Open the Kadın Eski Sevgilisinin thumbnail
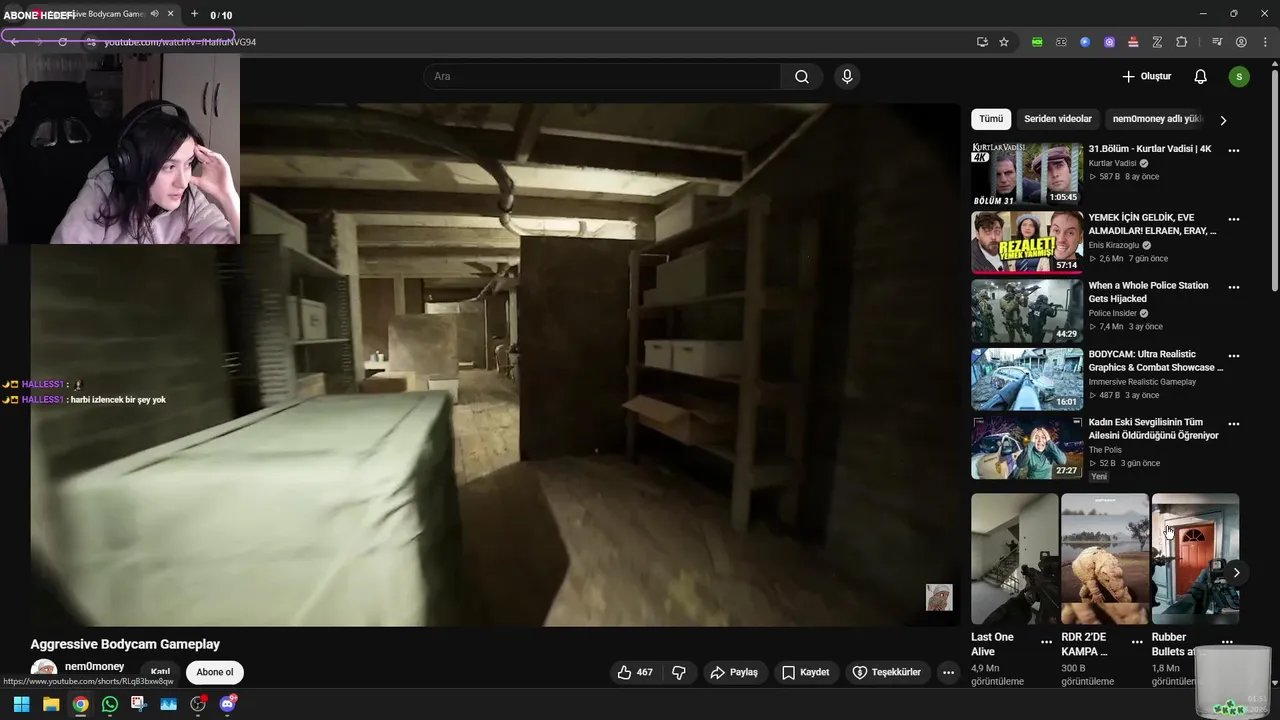The image size is (1280, 720). 1026,447
